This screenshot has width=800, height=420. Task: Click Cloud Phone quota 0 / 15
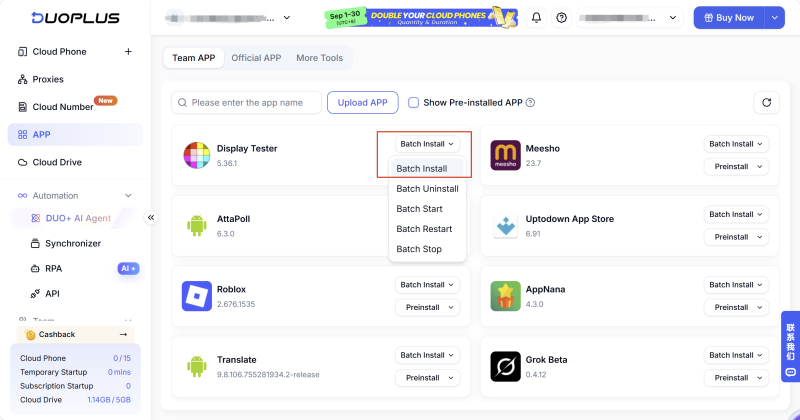coord(122,358)
